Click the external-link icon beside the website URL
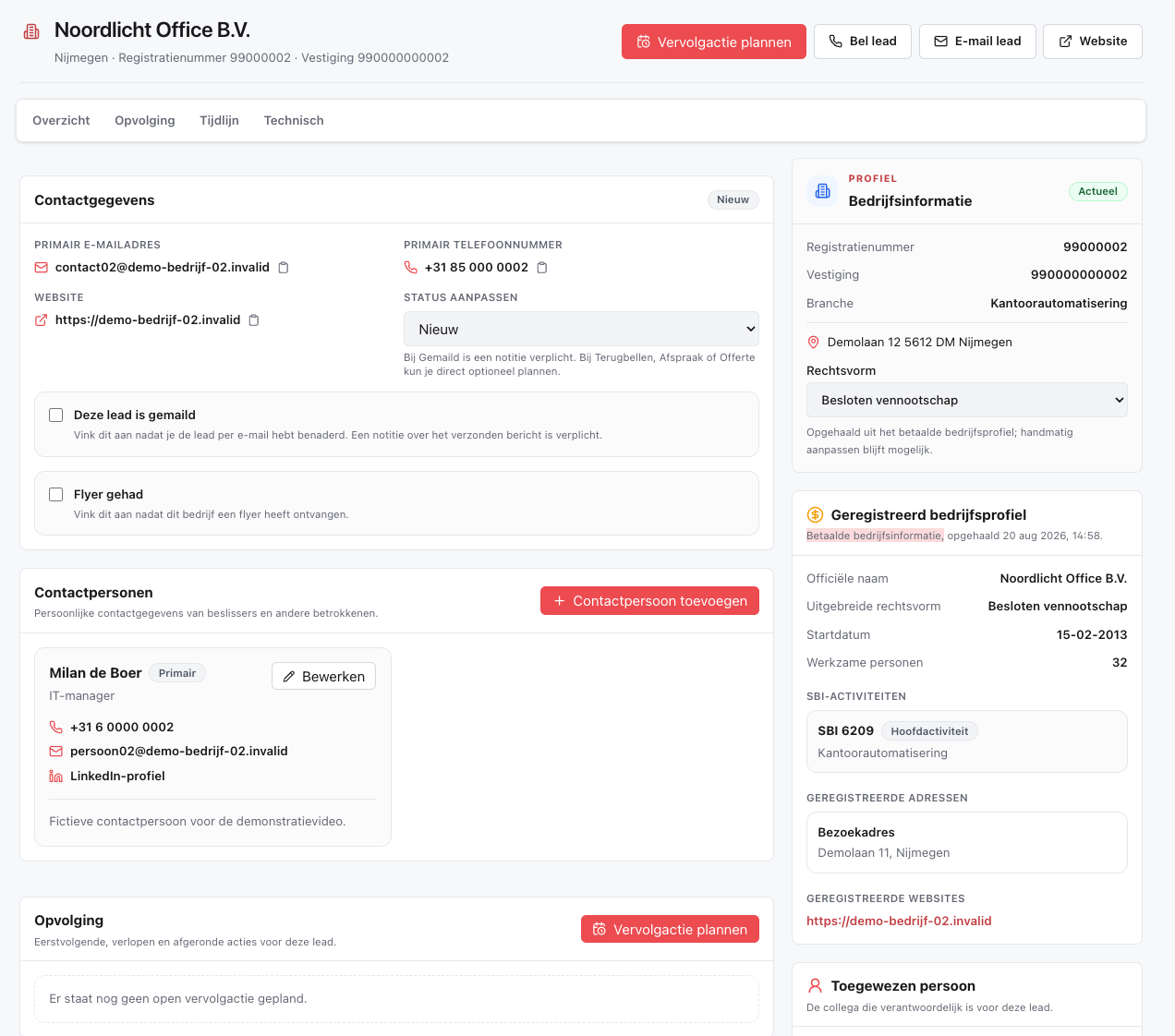This screenshot has width=1175, height=1036. [x=41, y=320]
